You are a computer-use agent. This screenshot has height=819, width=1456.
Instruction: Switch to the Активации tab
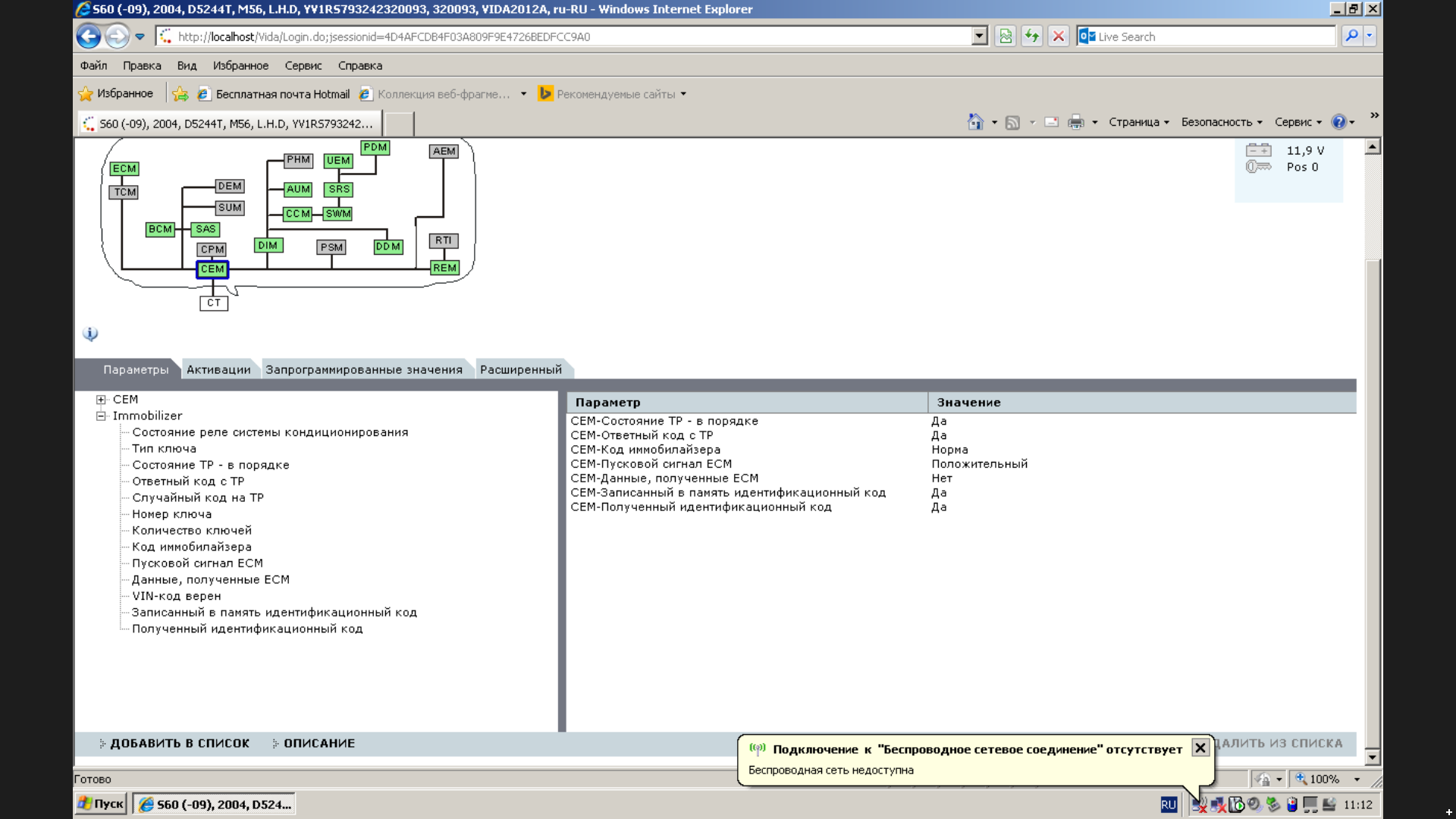click(x=218, y=370)
